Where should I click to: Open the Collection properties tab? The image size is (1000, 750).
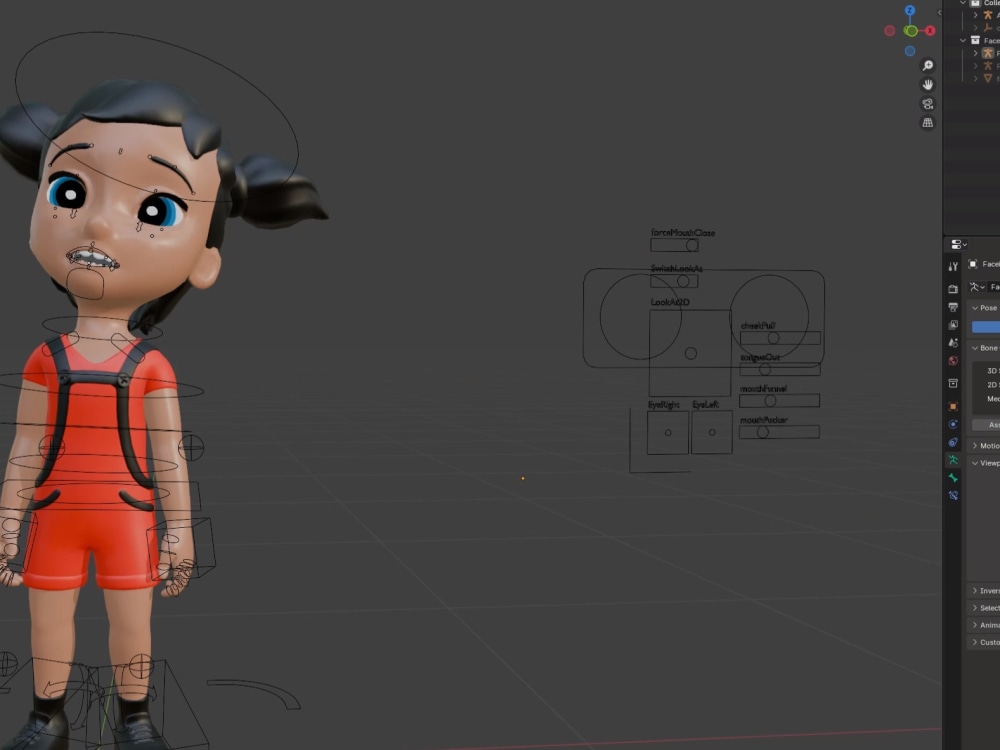click(953, 383)
